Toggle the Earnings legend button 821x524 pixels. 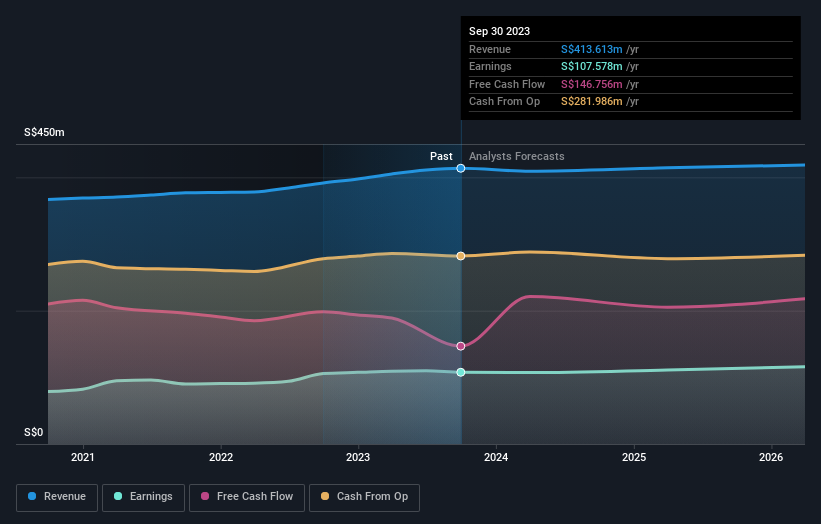pos(143,497)
